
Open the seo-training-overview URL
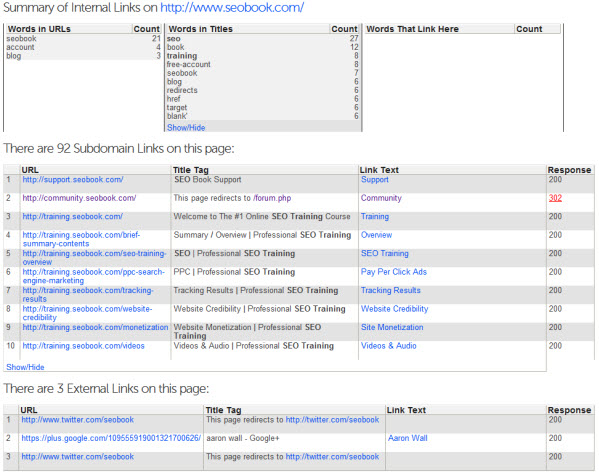[94, 257]
